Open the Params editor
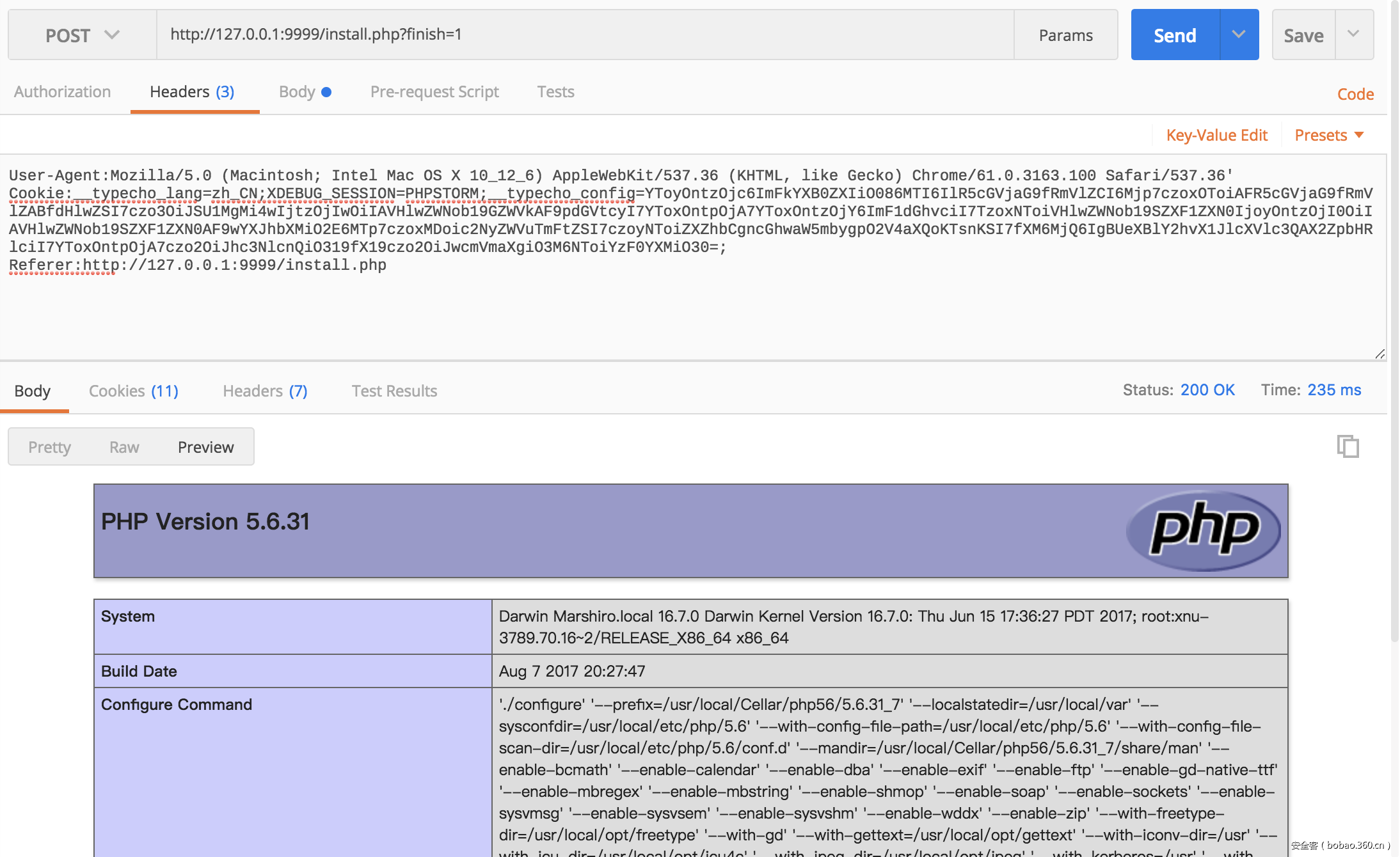The height and width of the screenshot is (857, 1400). tap(1065, 35)
